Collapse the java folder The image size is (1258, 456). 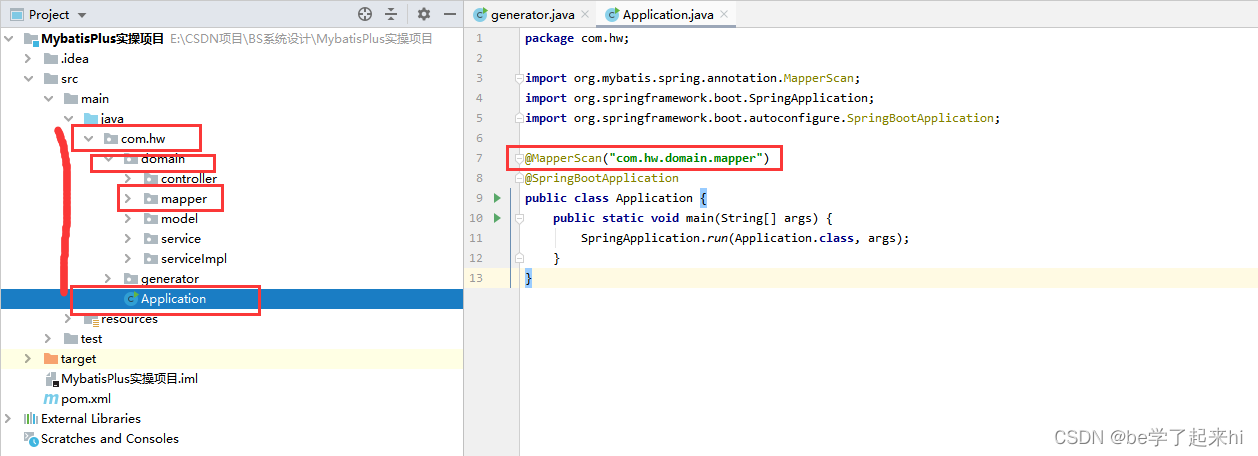pyautogui.click(x=69, y=119)
